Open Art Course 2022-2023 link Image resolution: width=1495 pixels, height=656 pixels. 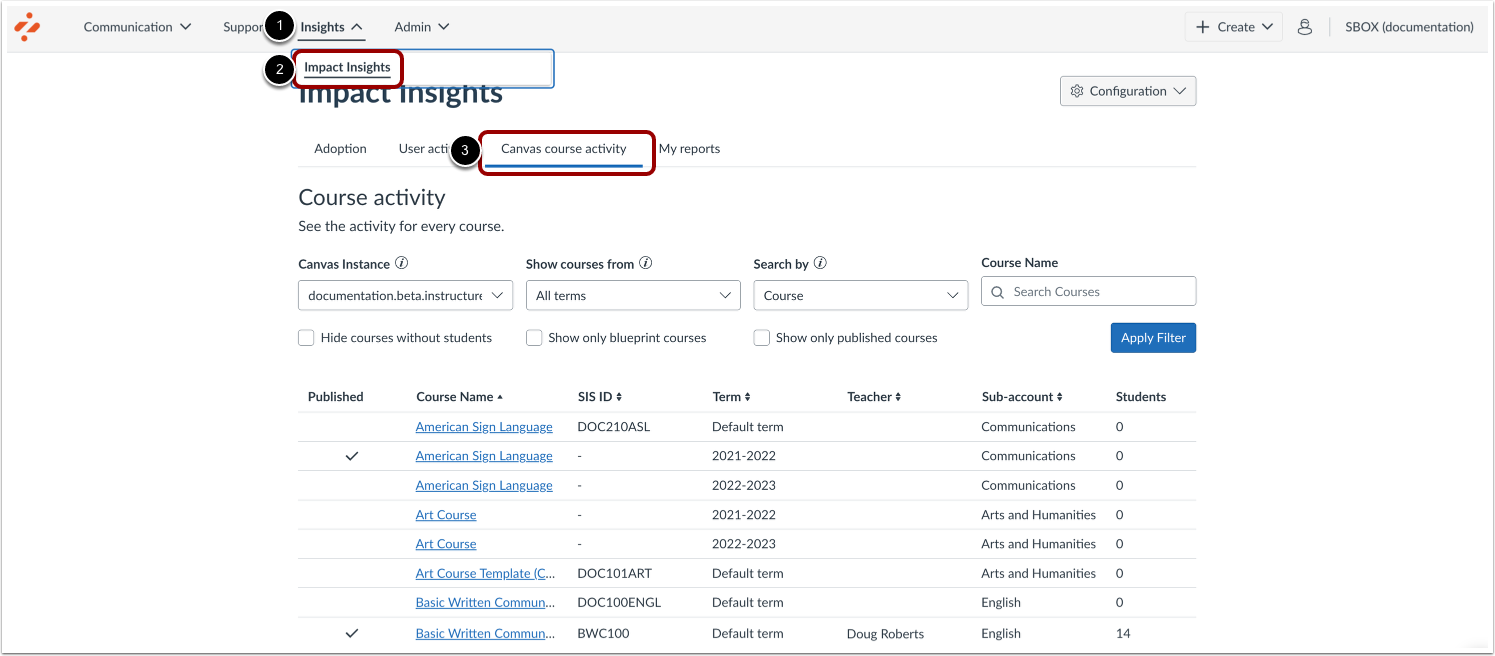point(446,544)
